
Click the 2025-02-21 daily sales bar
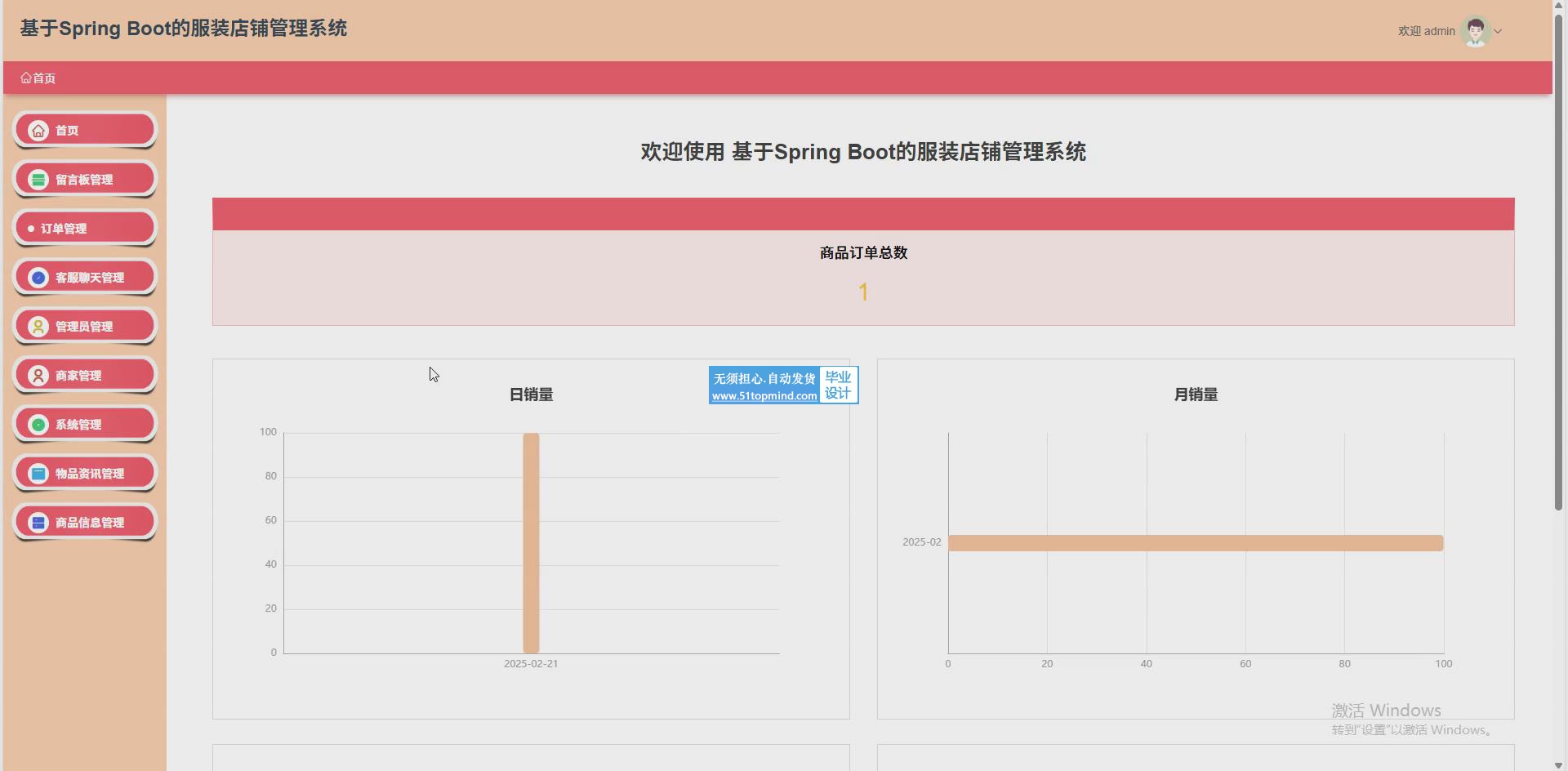click(x=531, y=543)
